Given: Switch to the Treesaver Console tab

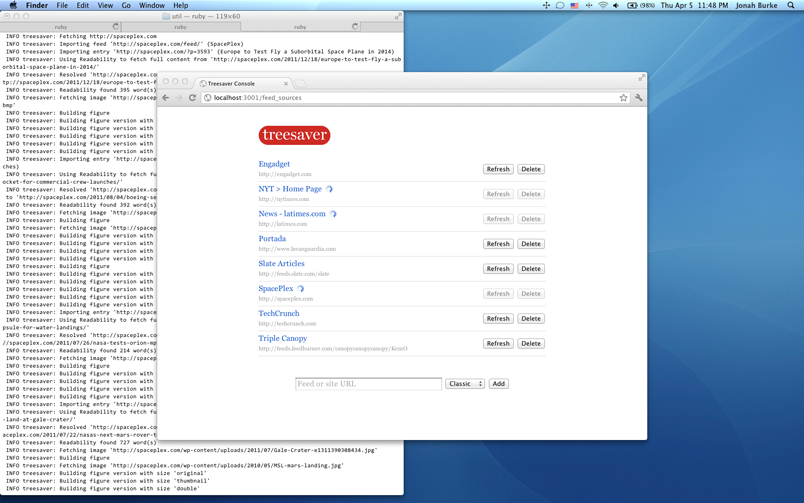Looking at the screenshot, I should coord(242,84).
